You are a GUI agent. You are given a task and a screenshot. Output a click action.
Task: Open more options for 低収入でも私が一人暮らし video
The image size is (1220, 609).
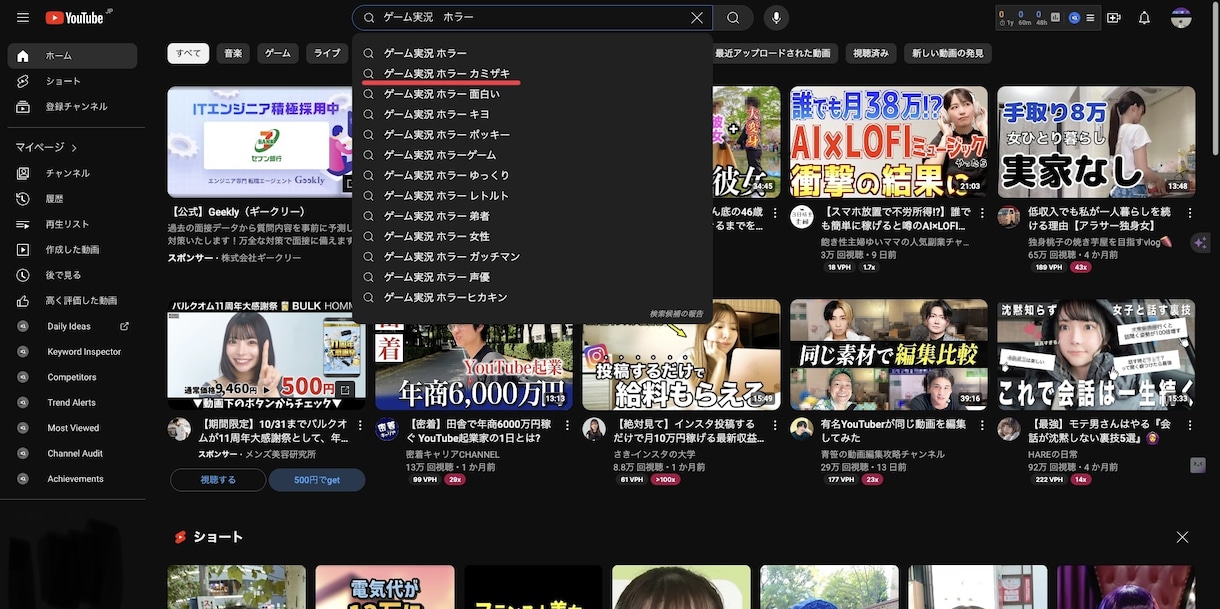click(x=1191, y=213)
